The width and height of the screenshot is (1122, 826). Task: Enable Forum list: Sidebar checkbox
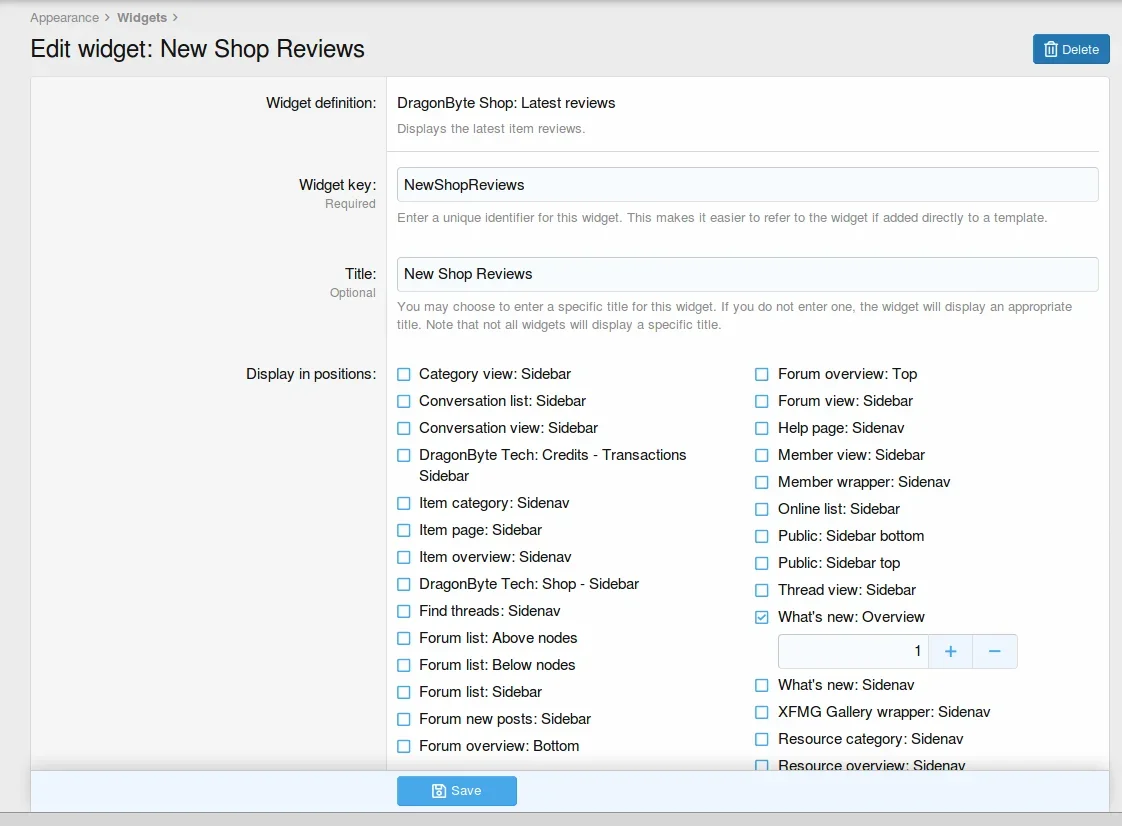tap(404, 692)
